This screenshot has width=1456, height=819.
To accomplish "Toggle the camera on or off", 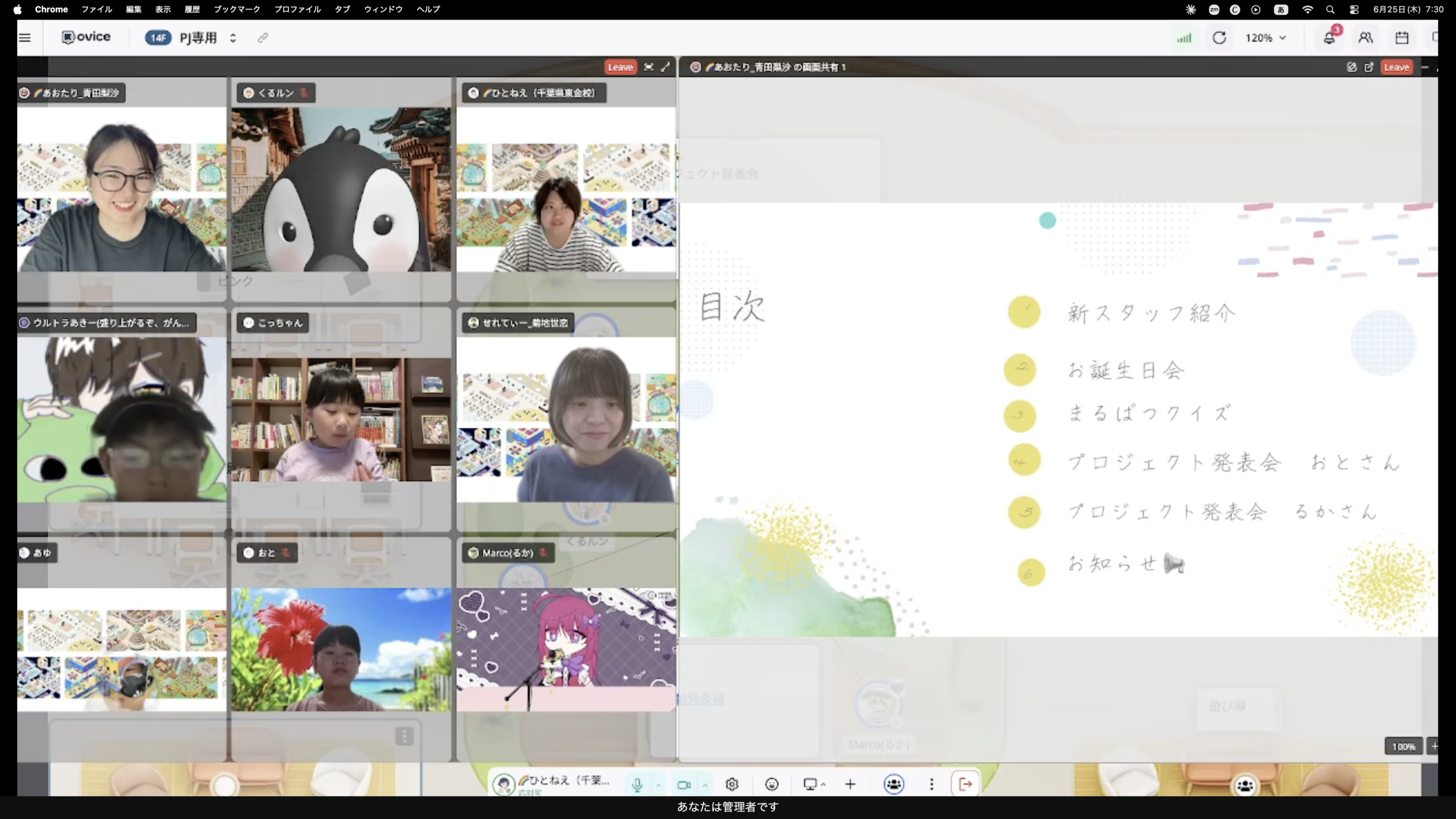I will pos(684,785).
